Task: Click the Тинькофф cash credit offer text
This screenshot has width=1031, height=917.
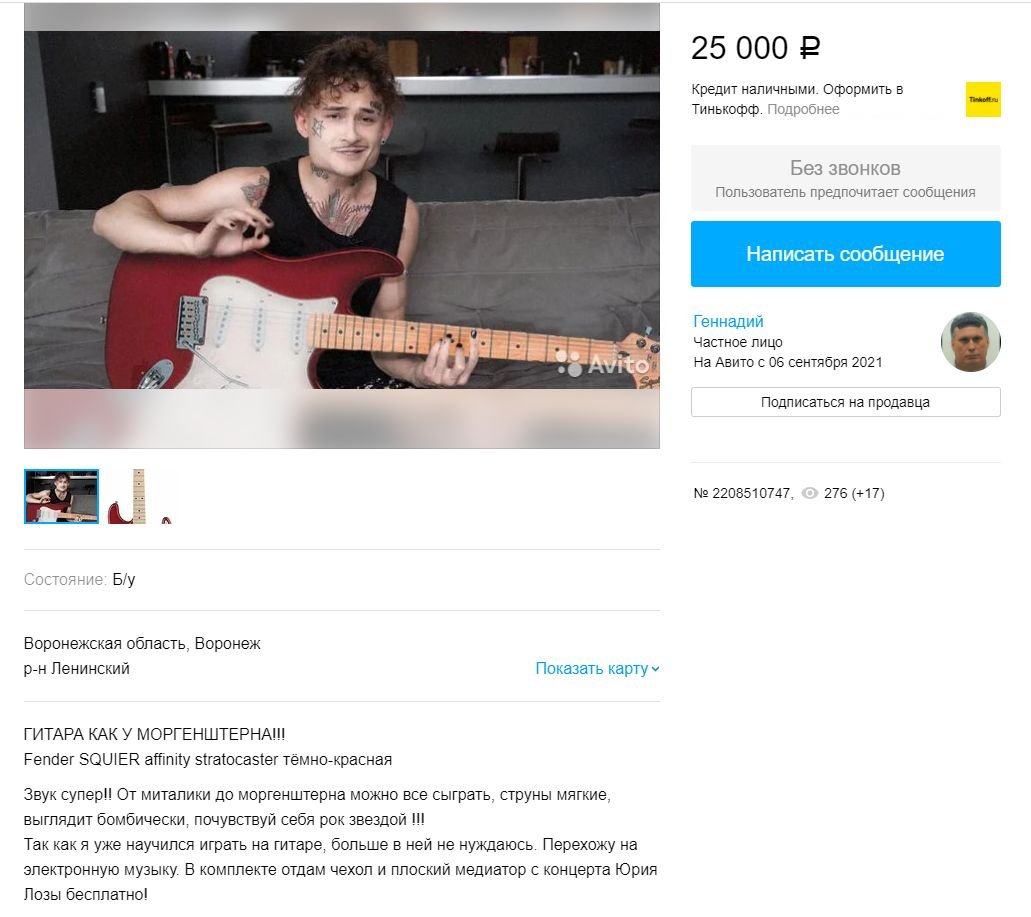Action: (x=797, y=99)
